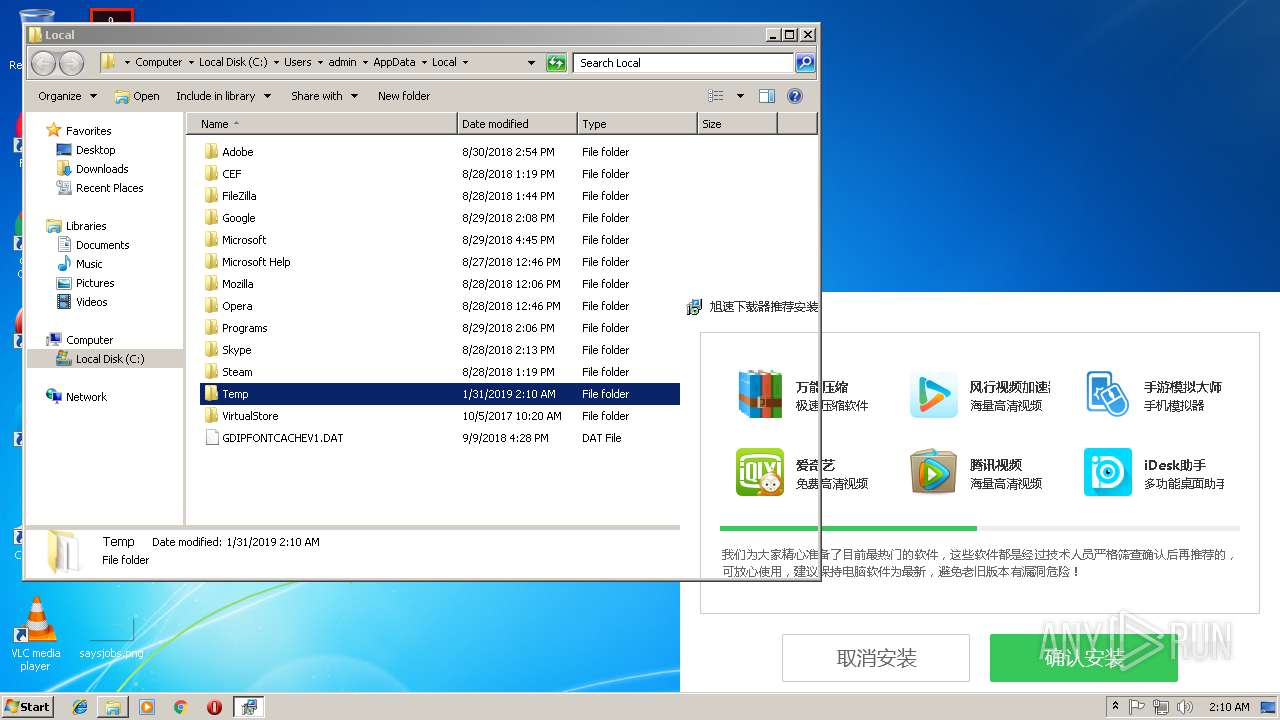This screenshot has height=720, width=1280.
Task: Open the address bar history dropdown arrow
Action: pyautogui.click(x=531, y=63)
